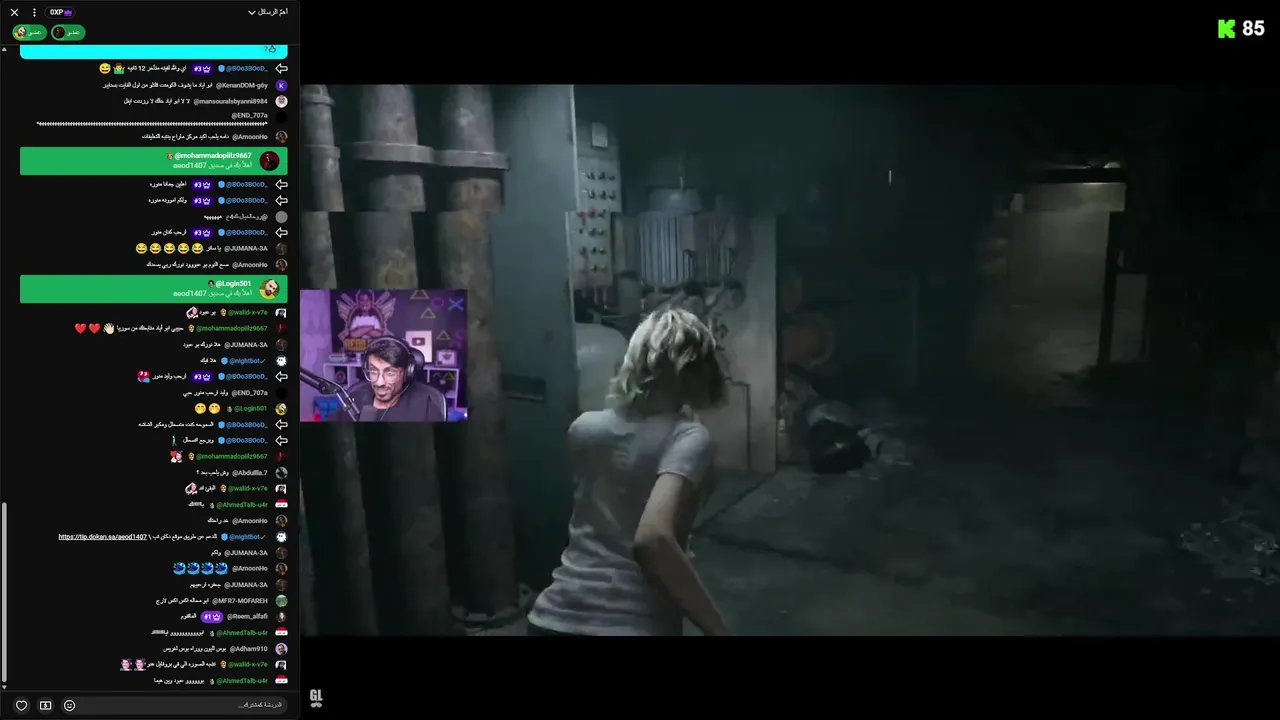Click mansouralsbyanni8984's profile avatar
This screenshot has height=720, width=1280.
(x=281, y=101)
